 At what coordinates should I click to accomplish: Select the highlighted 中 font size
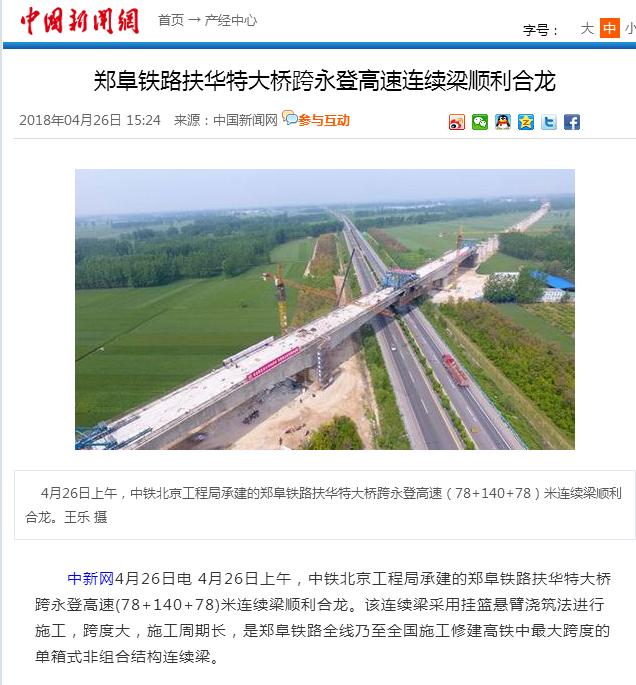[610, 28]
